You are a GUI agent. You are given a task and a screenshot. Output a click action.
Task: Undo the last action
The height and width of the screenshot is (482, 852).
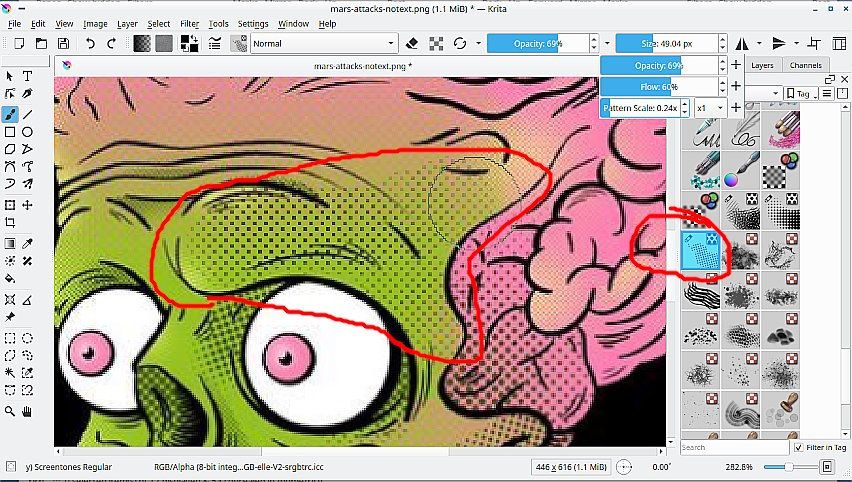pyautogui.click(x=90, y=43)
